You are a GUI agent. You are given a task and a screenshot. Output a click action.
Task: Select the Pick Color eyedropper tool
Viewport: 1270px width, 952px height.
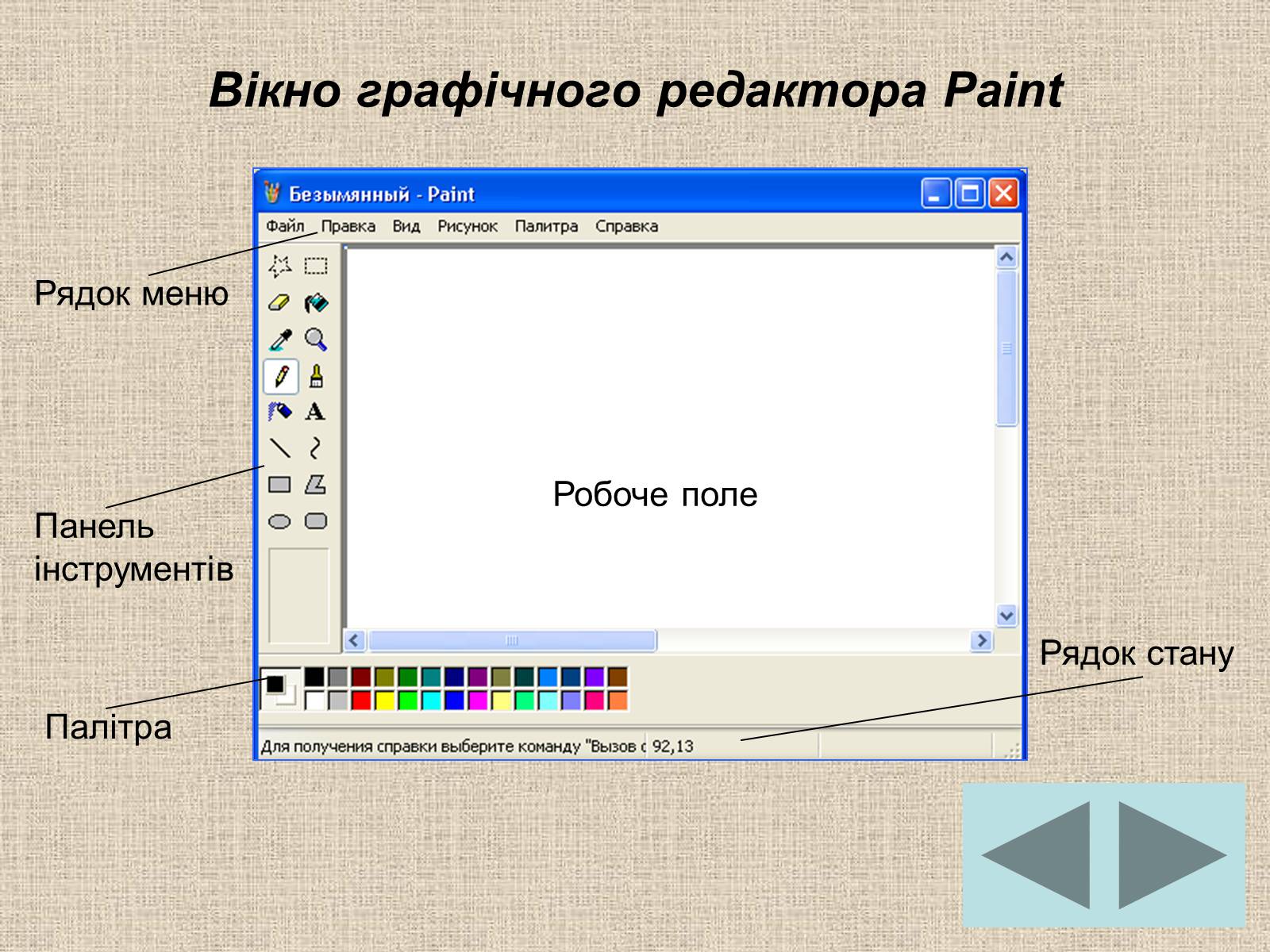(x=279, y=340)
